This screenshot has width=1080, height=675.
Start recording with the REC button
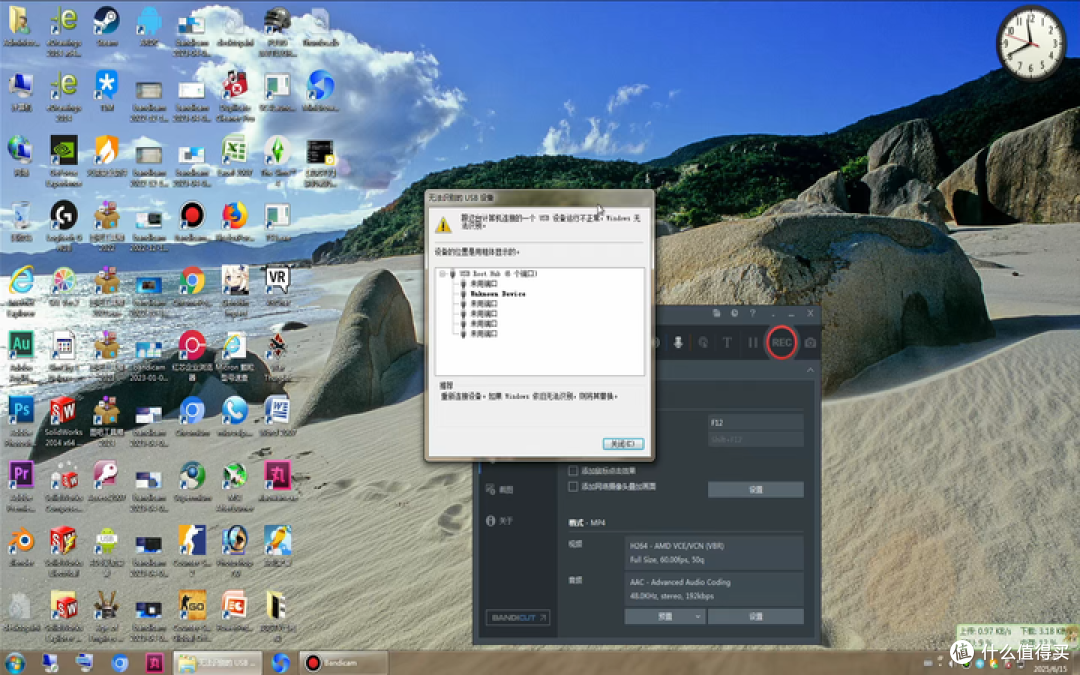[x=781, y=342]
